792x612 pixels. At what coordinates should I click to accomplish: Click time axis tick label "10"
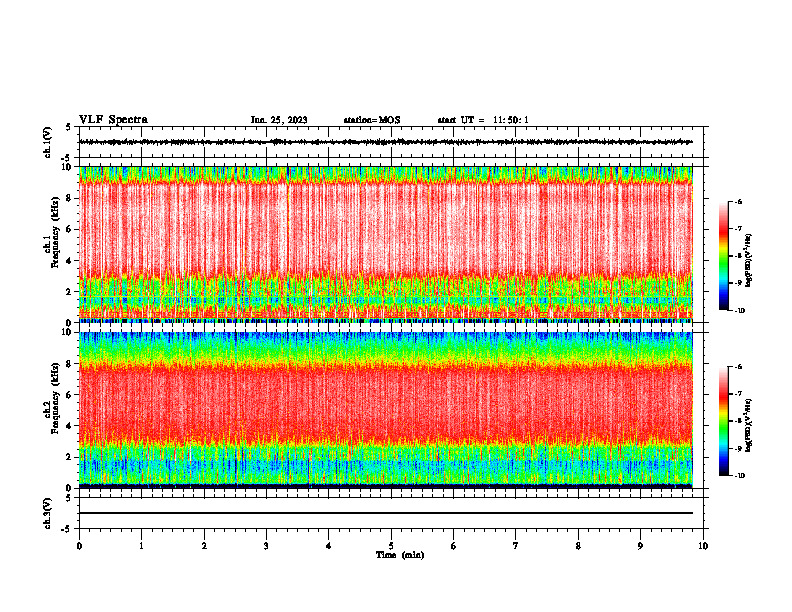[703, 546]
